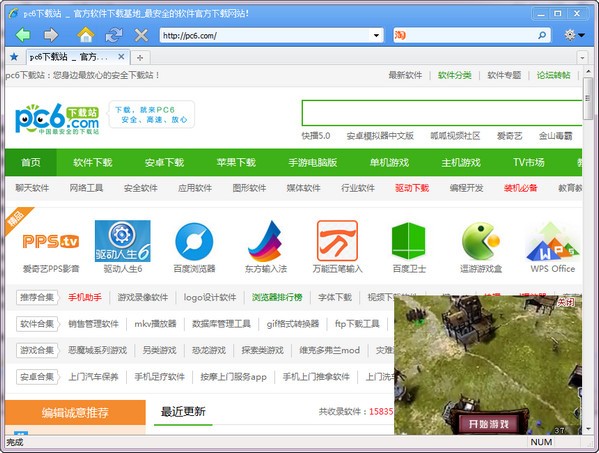Viewport: 599px width, 453px height.
Task: Select the 苹果下载 navigation item
Action: pyautogui.click(x=236, y=162)
